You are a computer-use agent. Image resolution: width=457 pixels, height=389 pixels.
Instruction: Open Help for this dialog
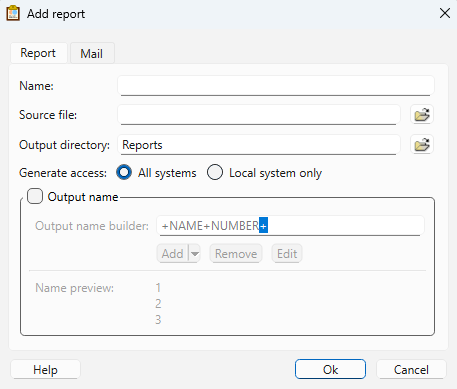tap(45, 370)
